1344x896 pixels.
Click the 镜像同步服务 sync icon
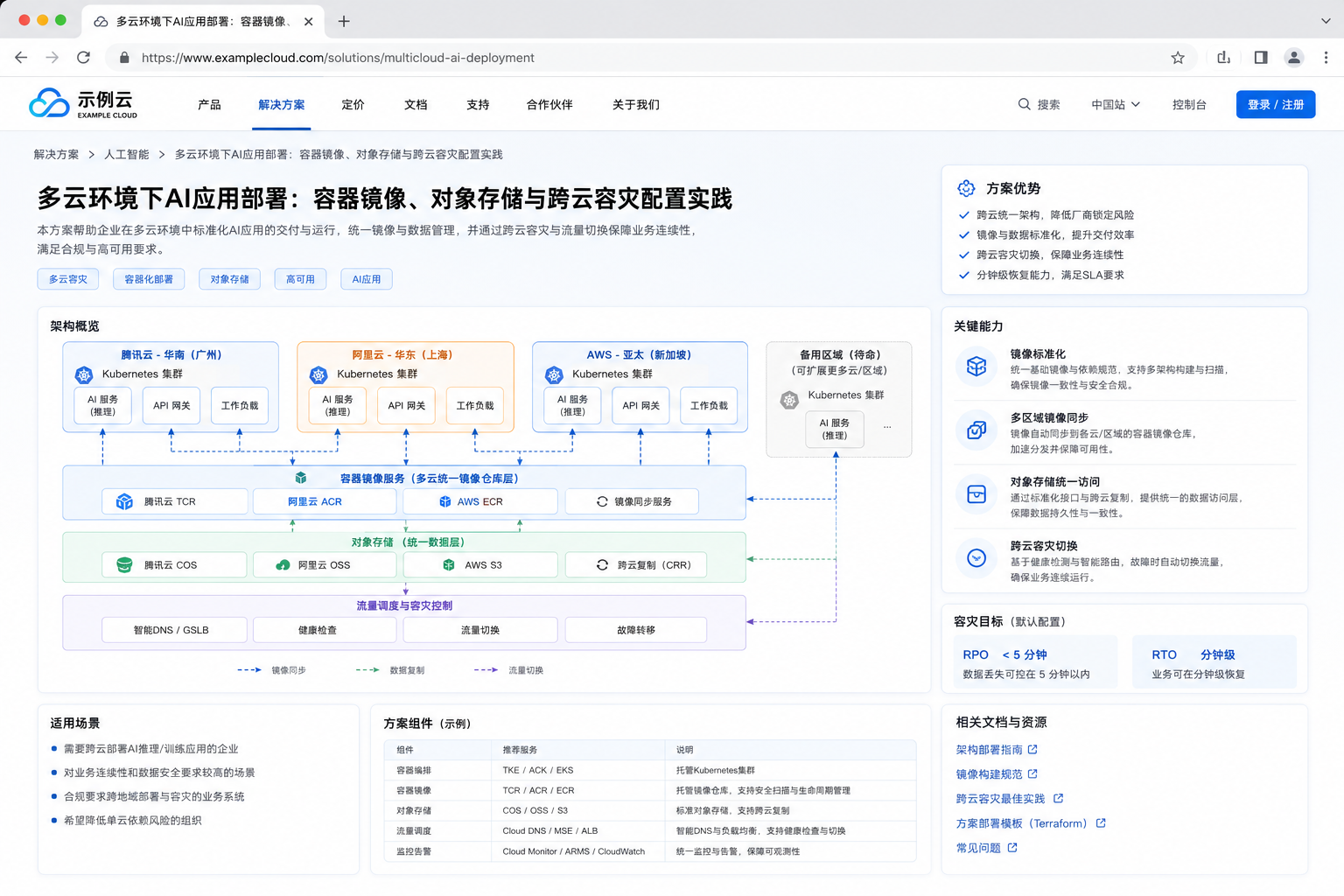point(602,501)
